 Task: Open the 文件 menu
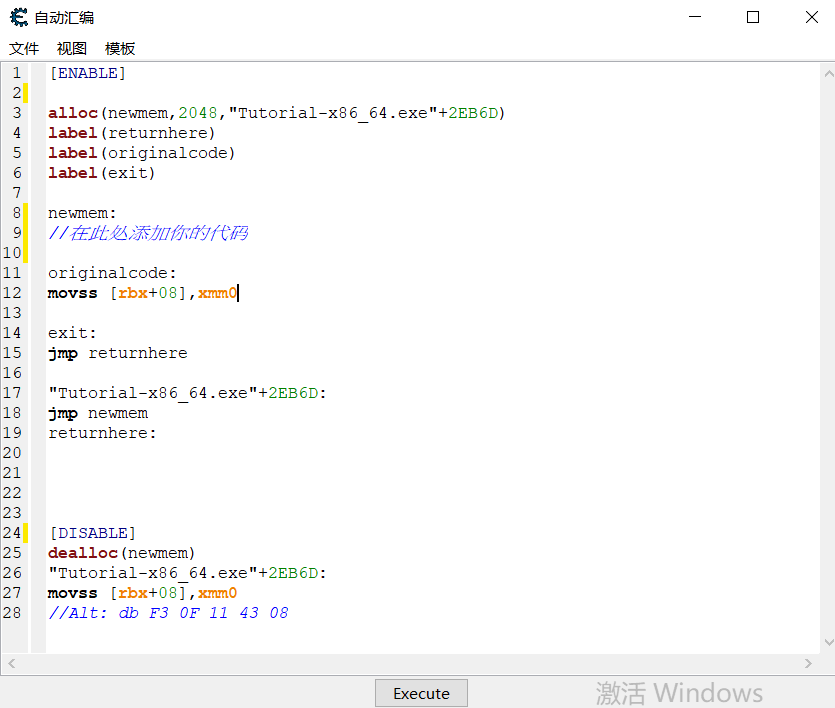pos(24,48)
